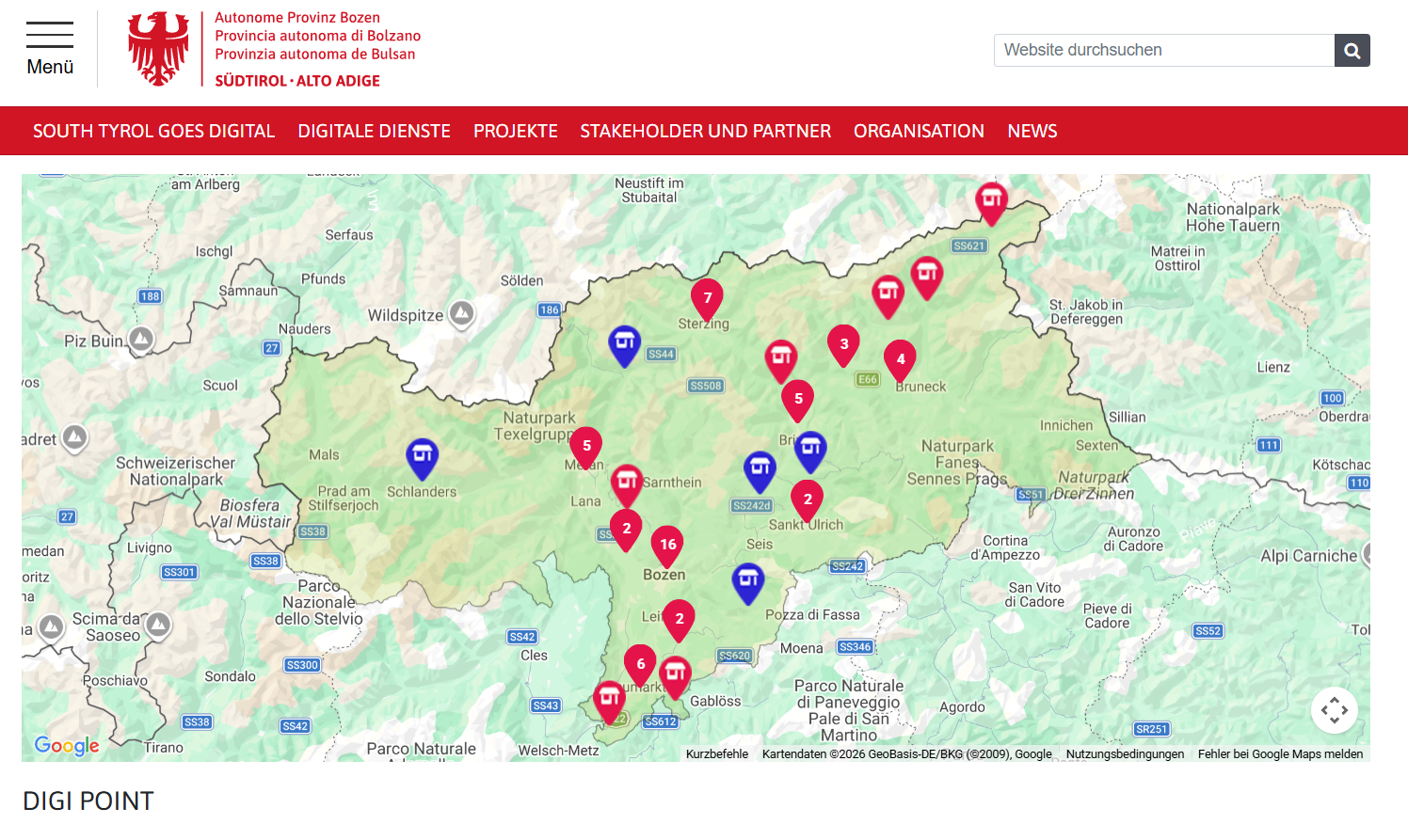
Task: Click the red shop marker near Sarnthein
Action: [x=627, y=485]
